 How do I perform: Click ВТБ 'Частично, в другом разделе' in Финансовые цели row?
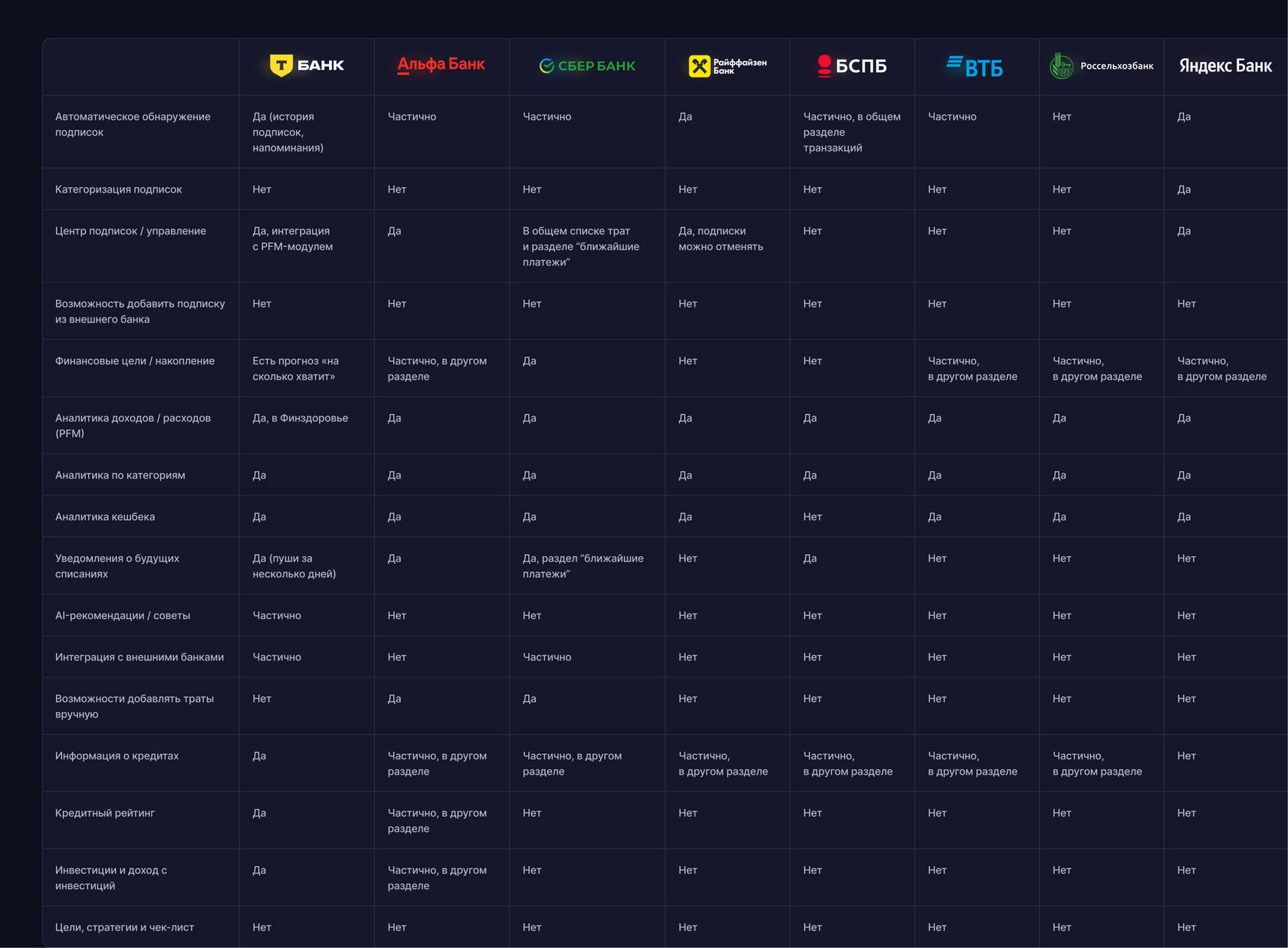point(972,368)
